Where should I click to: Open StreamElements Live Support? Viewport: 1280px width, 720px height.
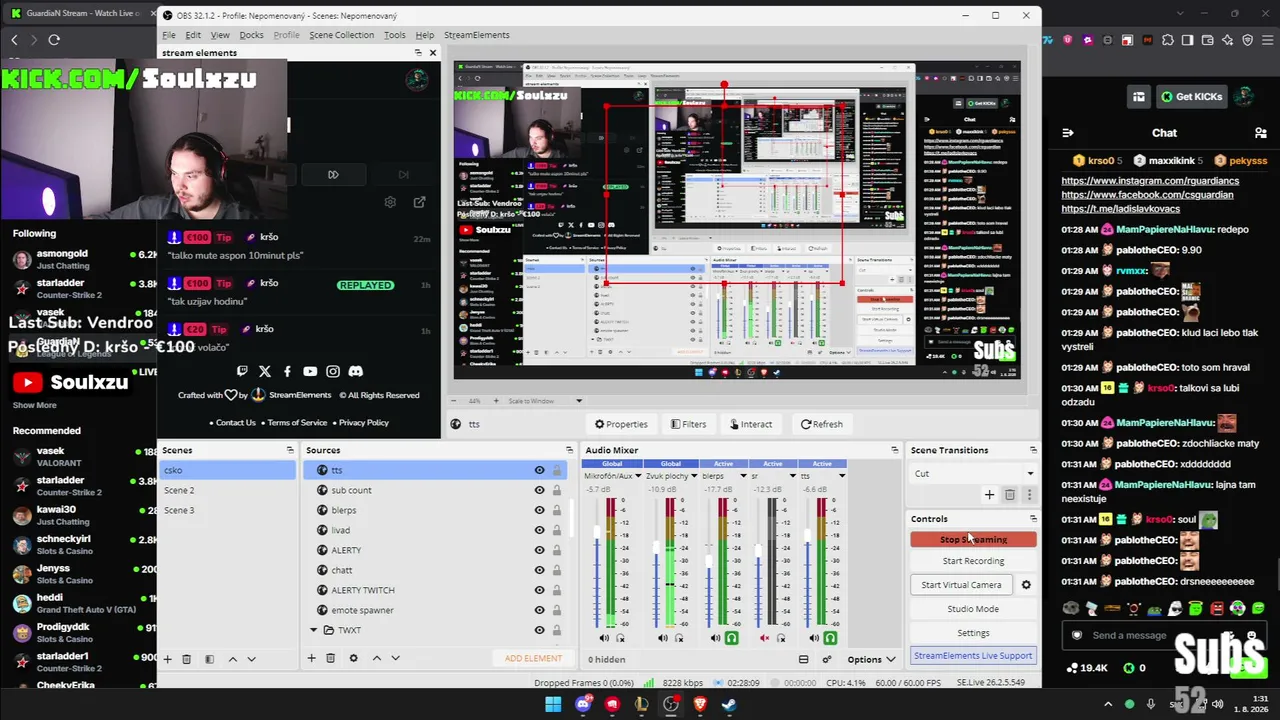[x=973, y=656]
